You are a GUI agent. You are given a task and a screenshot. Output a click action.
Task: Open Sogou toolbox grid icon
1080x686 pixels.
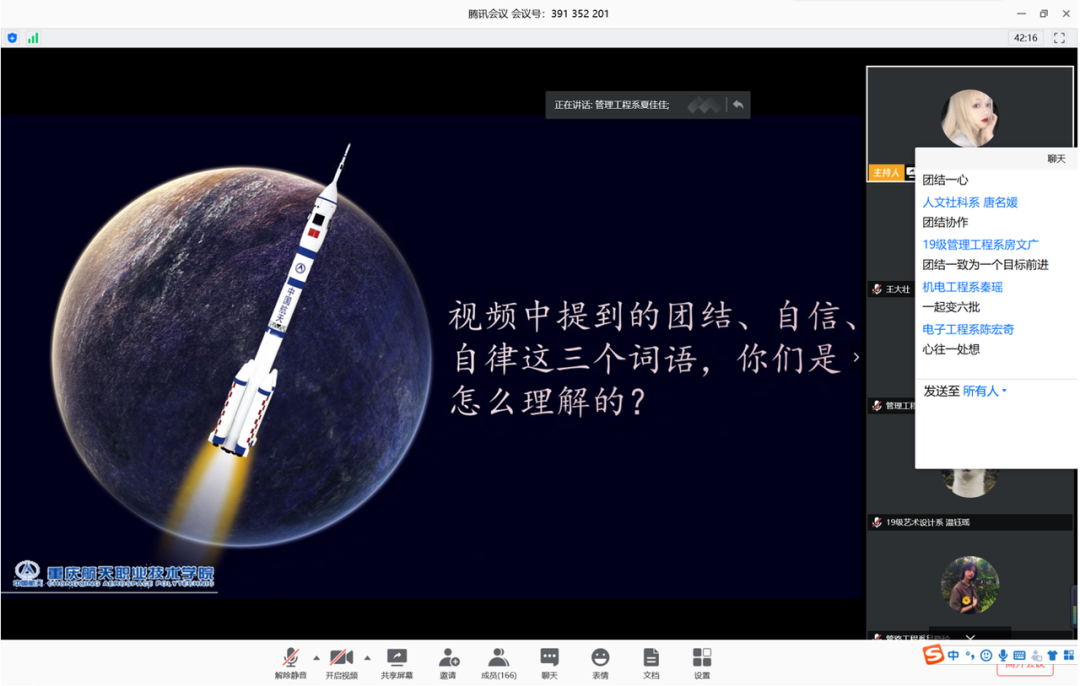(x=1068, y=655)
